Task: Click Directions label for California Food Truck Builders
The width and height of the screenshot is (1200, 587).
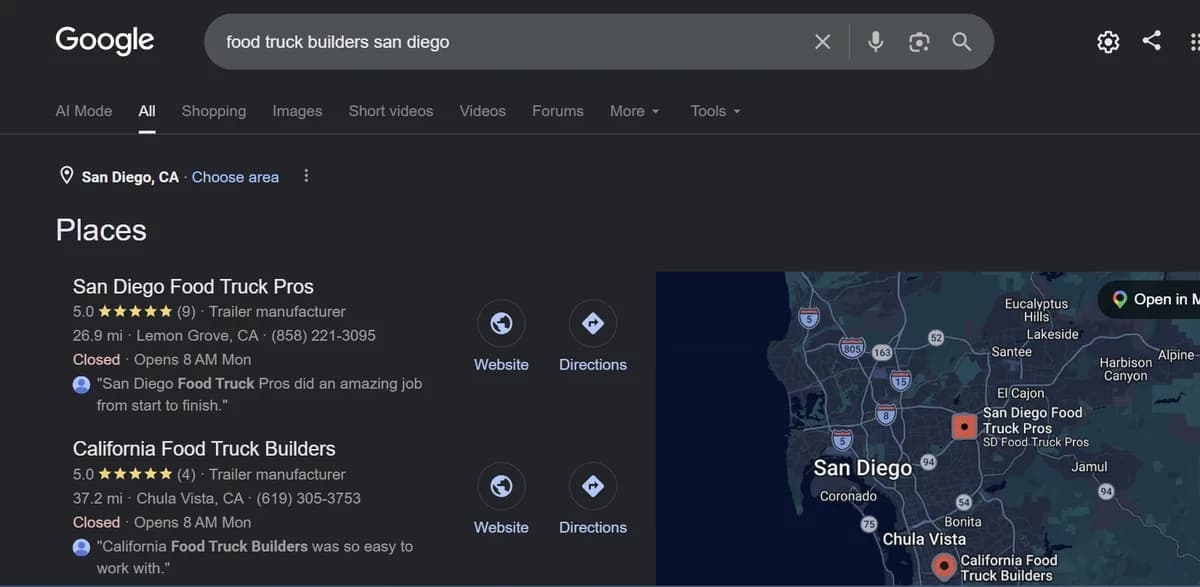Action: (x=593, y=528)
